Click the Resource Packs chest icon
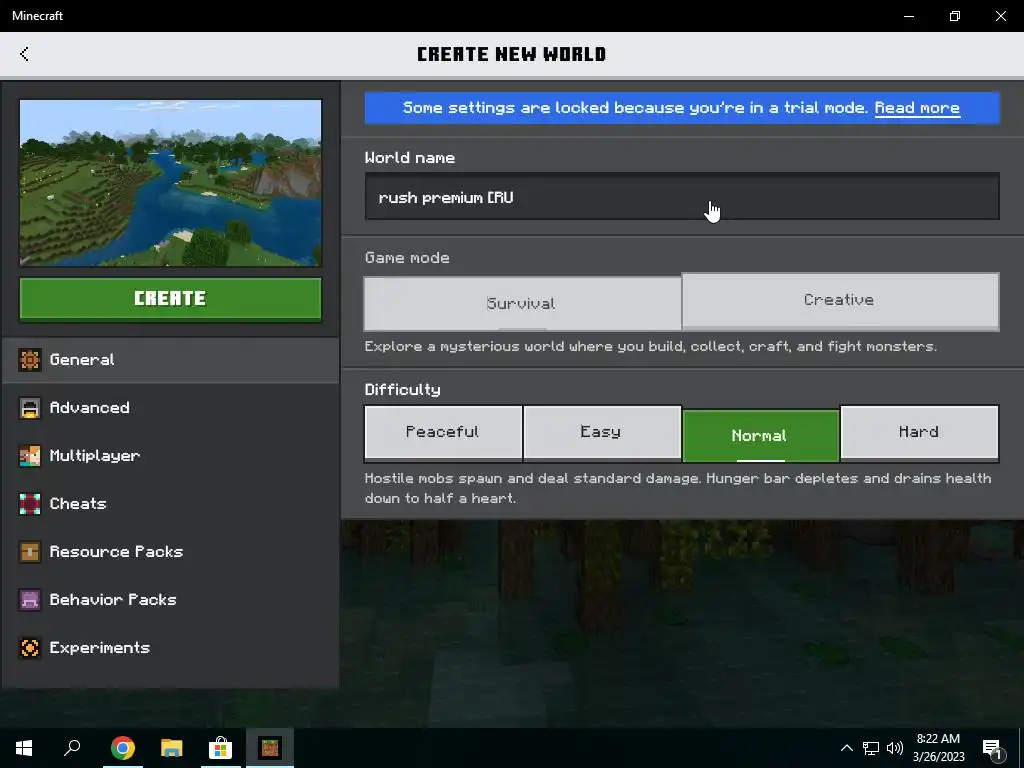 point(29,552)
